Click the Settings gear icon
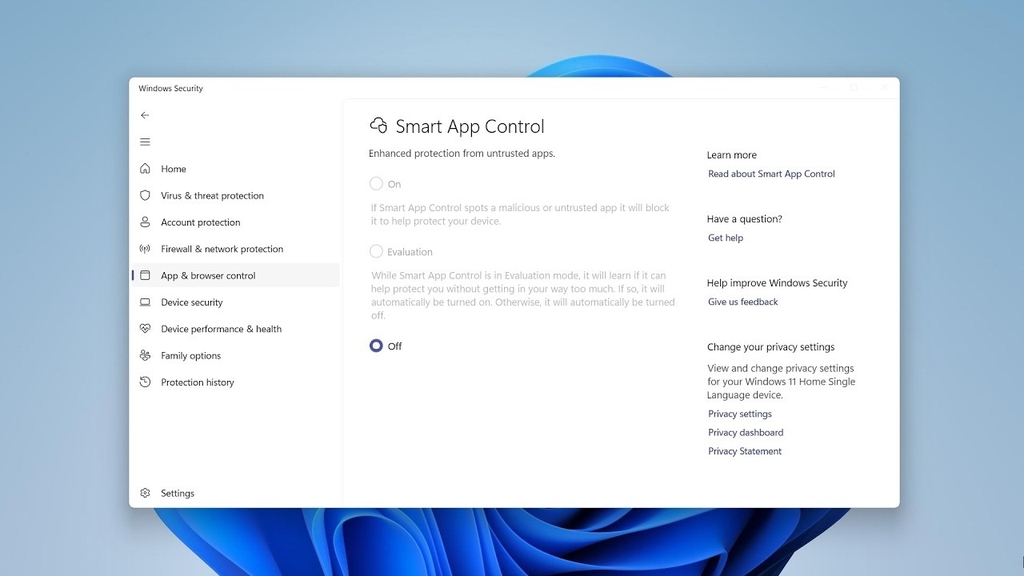The image size is (1024, 576). [x=145, y=493]
